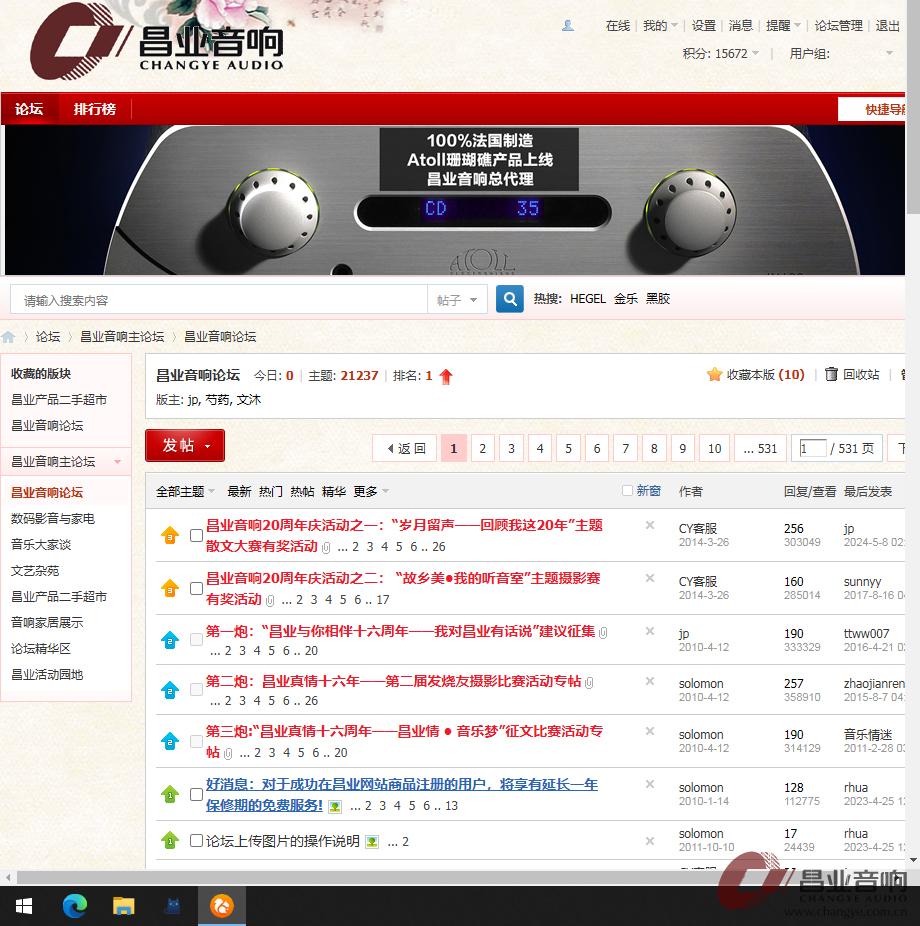Viewport: 920px width, 926px height.
Task: Tick checkbox for 论坛上传图片的操作说明
Action: tap(197, 840)
